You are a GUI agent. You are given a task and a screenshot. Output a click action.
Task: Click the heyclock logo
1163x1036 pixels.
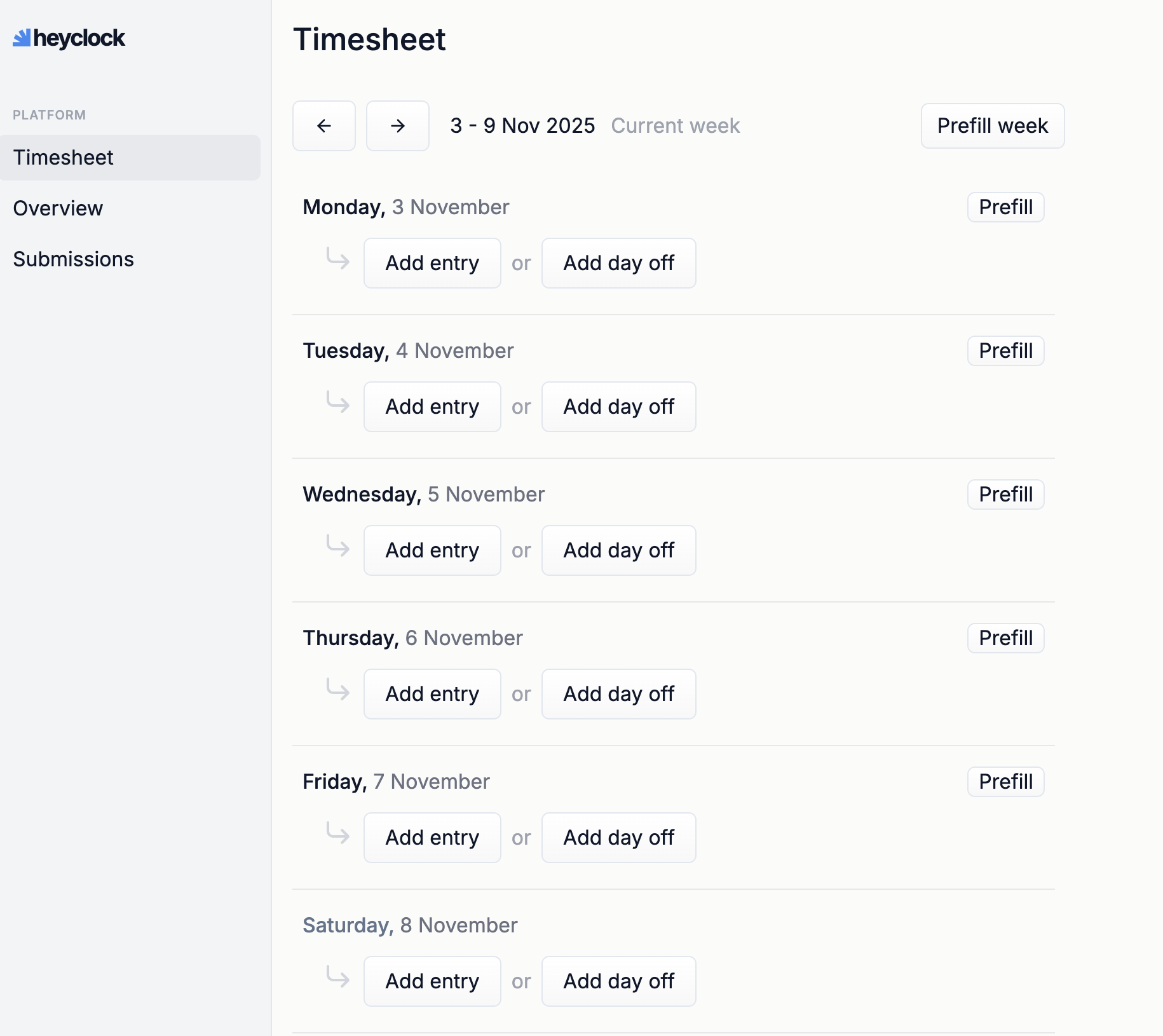[x=69, y=38]
